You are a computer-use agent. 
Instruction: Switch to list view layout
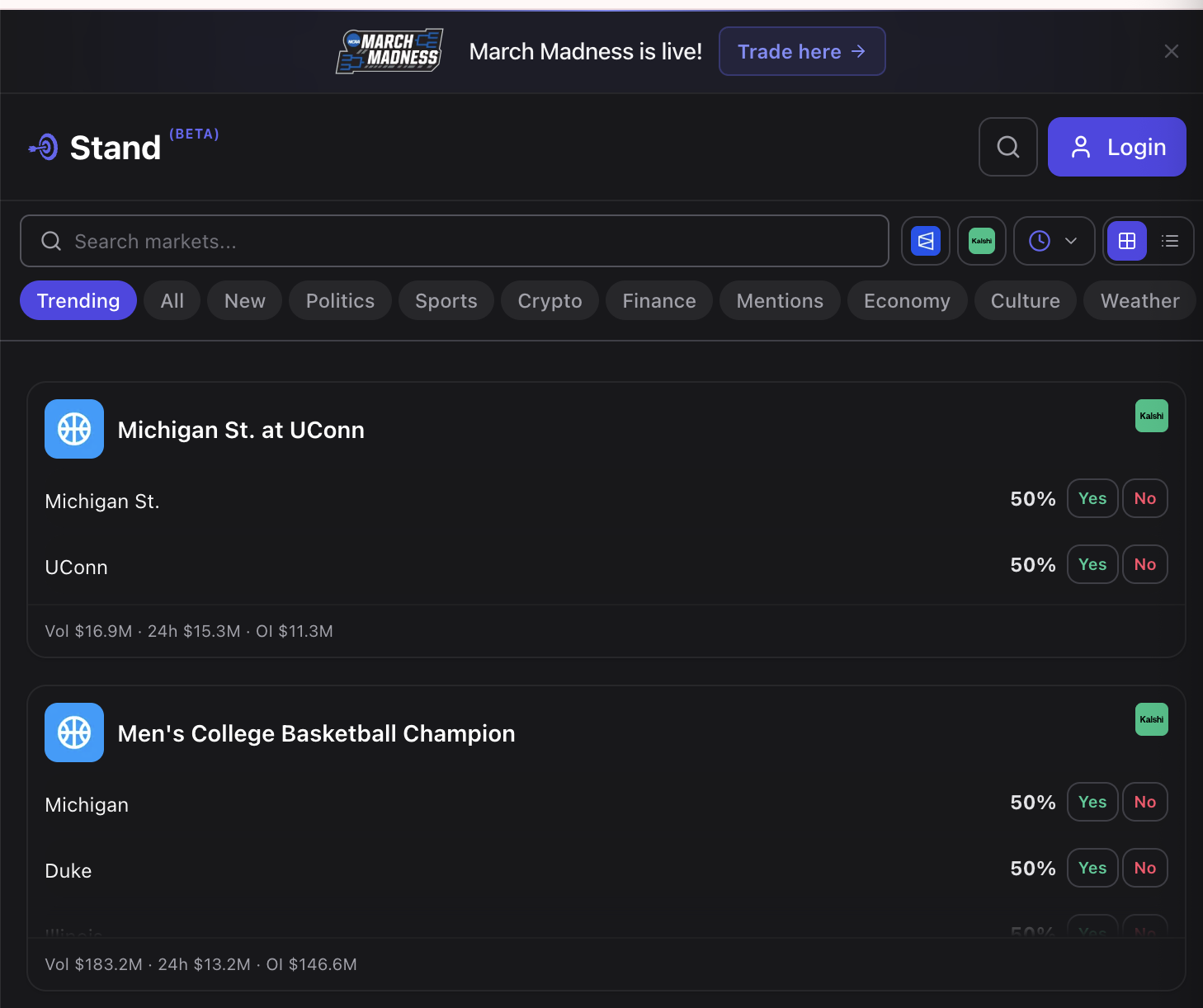click(1169, 241)
